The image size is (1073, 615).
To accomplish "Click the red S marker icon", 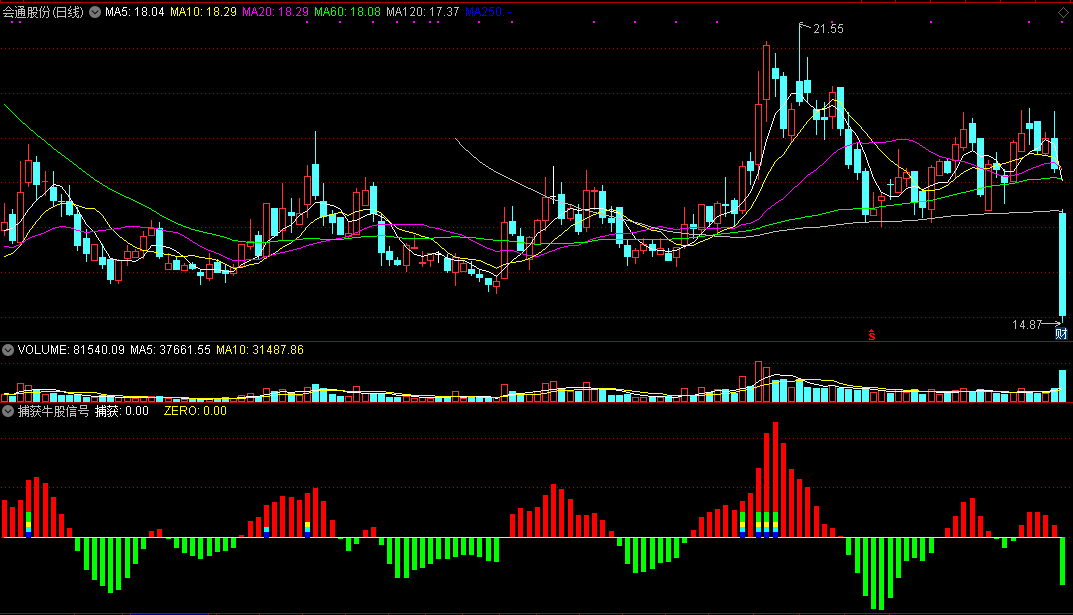I will (872, 335).
